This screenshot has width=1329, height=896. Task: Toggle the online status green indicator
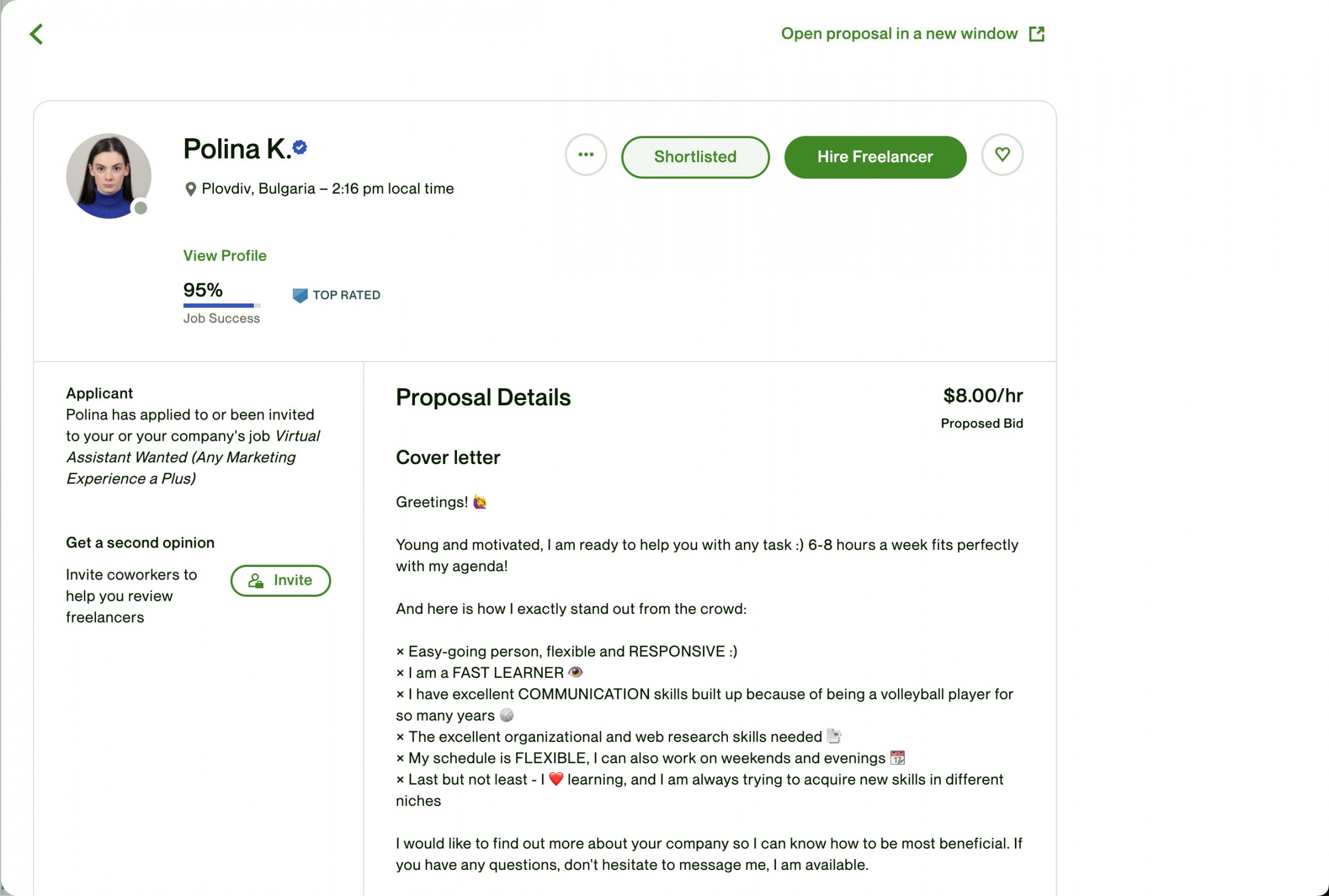point(140,207)
